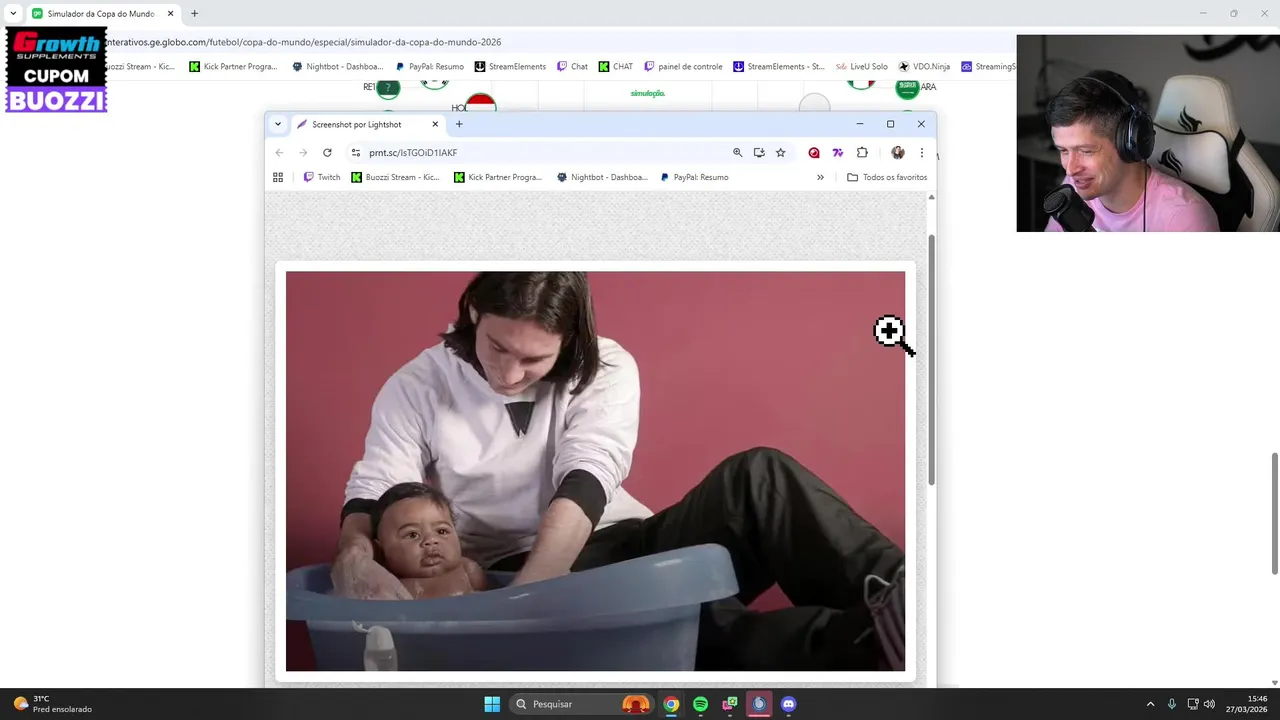Click the Pesquisar taskbar search box
Screen dimensions: 1280x720
pos(581,704)
